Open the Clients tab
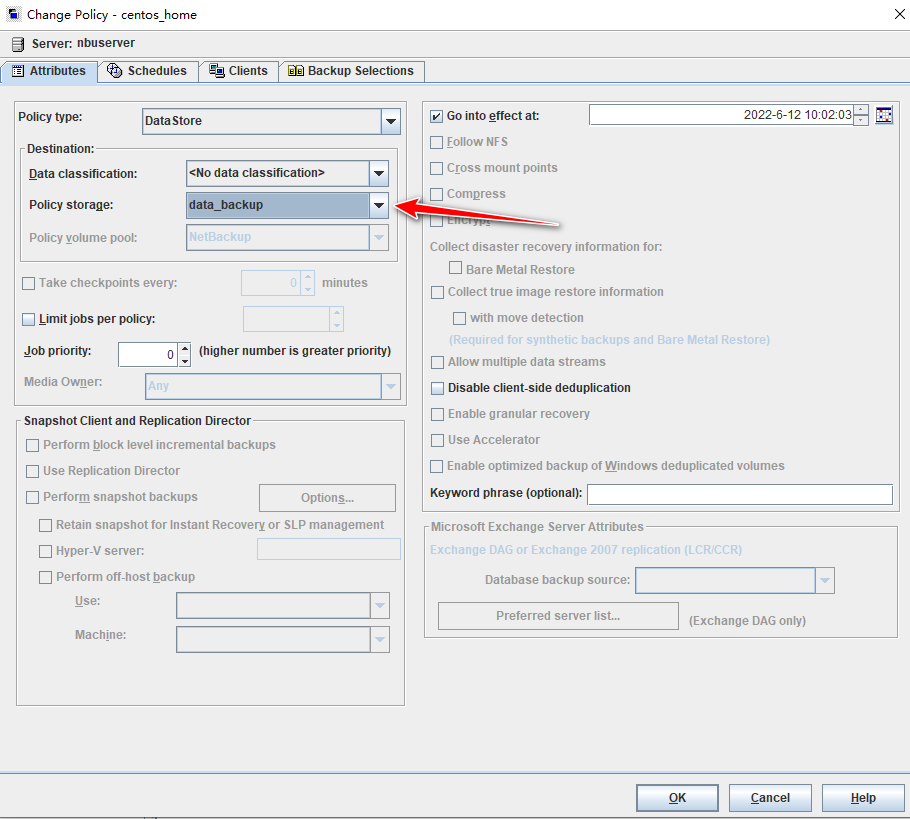This screenshot has height=819, width=910. tap(239, 71)
